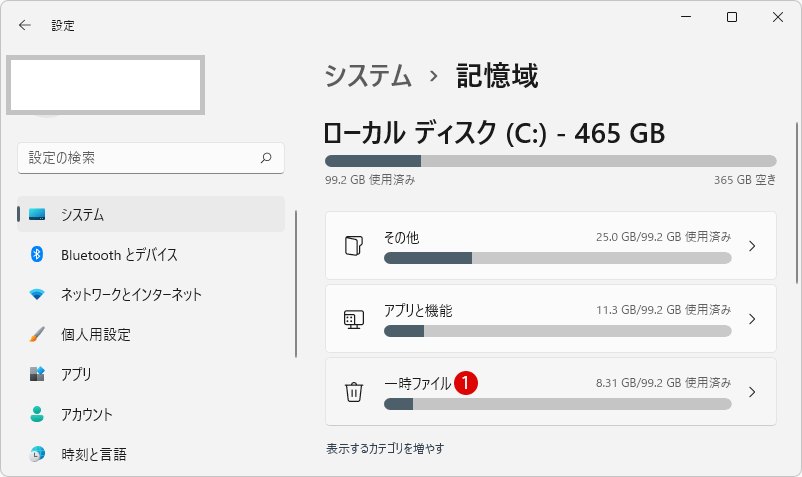This screenshot has width=802, height=477.
Task: Click the paintbrush icon for 個人用設定
Action: point(37,334)
